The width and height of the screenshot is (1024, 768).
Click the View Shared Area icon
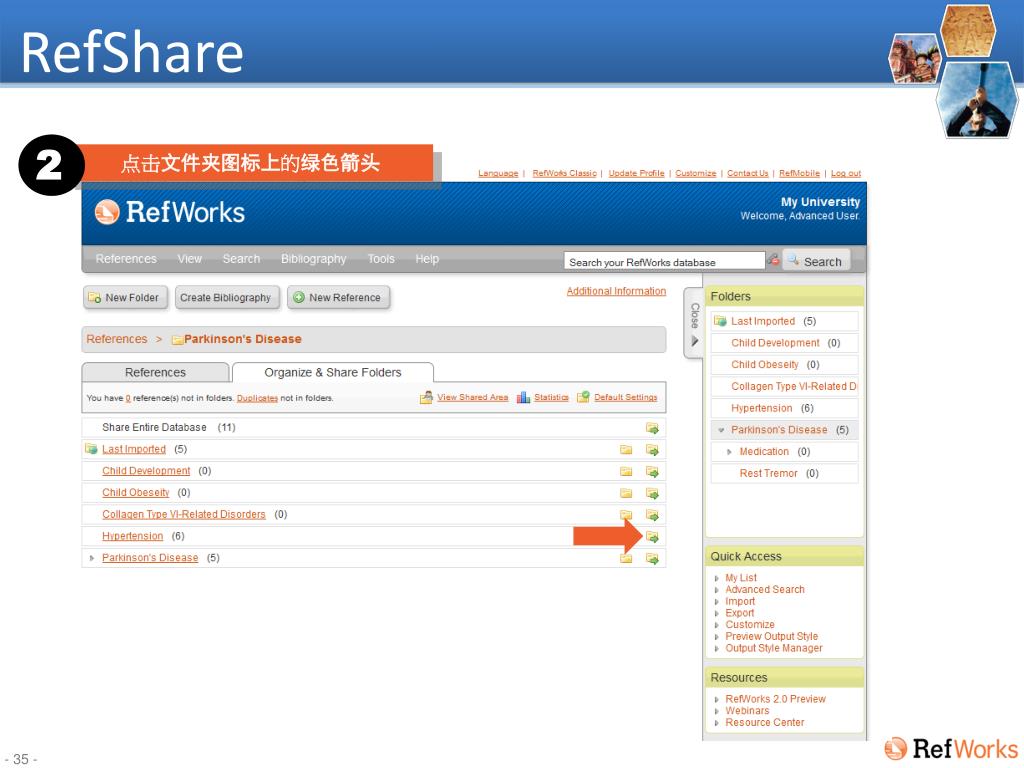coord(426,397)
